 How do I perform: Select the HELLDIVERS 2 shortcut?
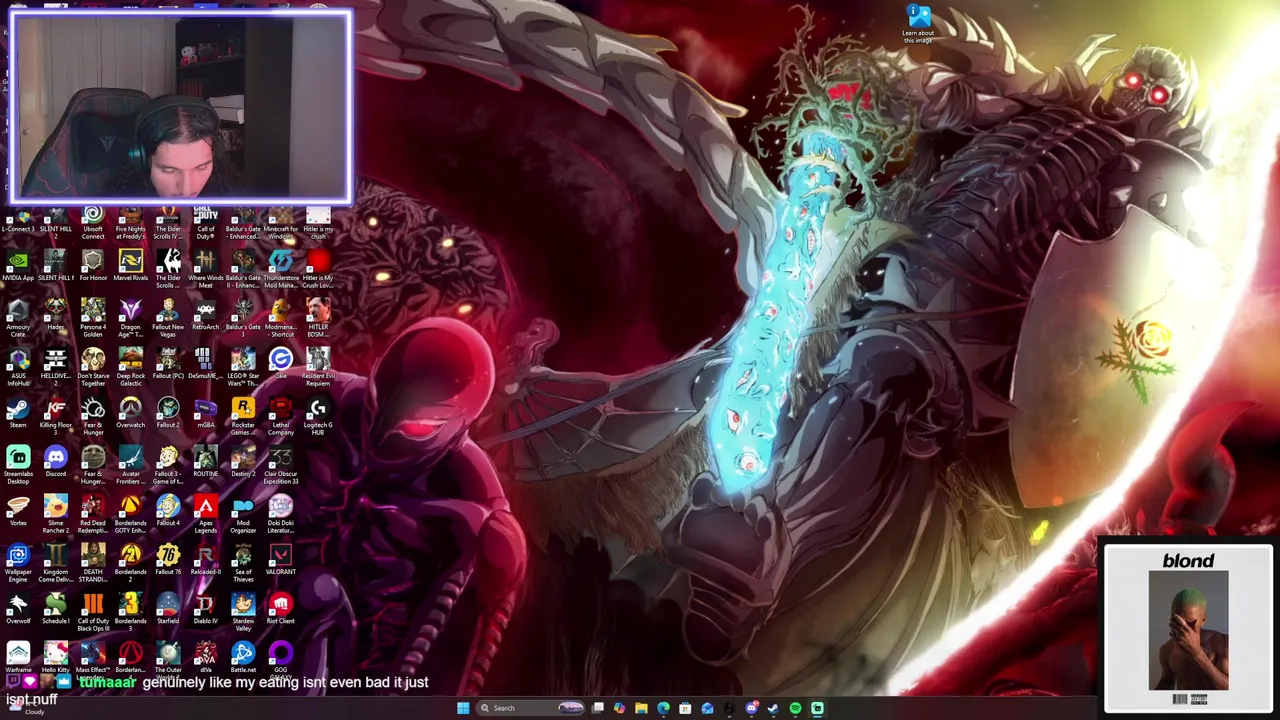point(55,367)
